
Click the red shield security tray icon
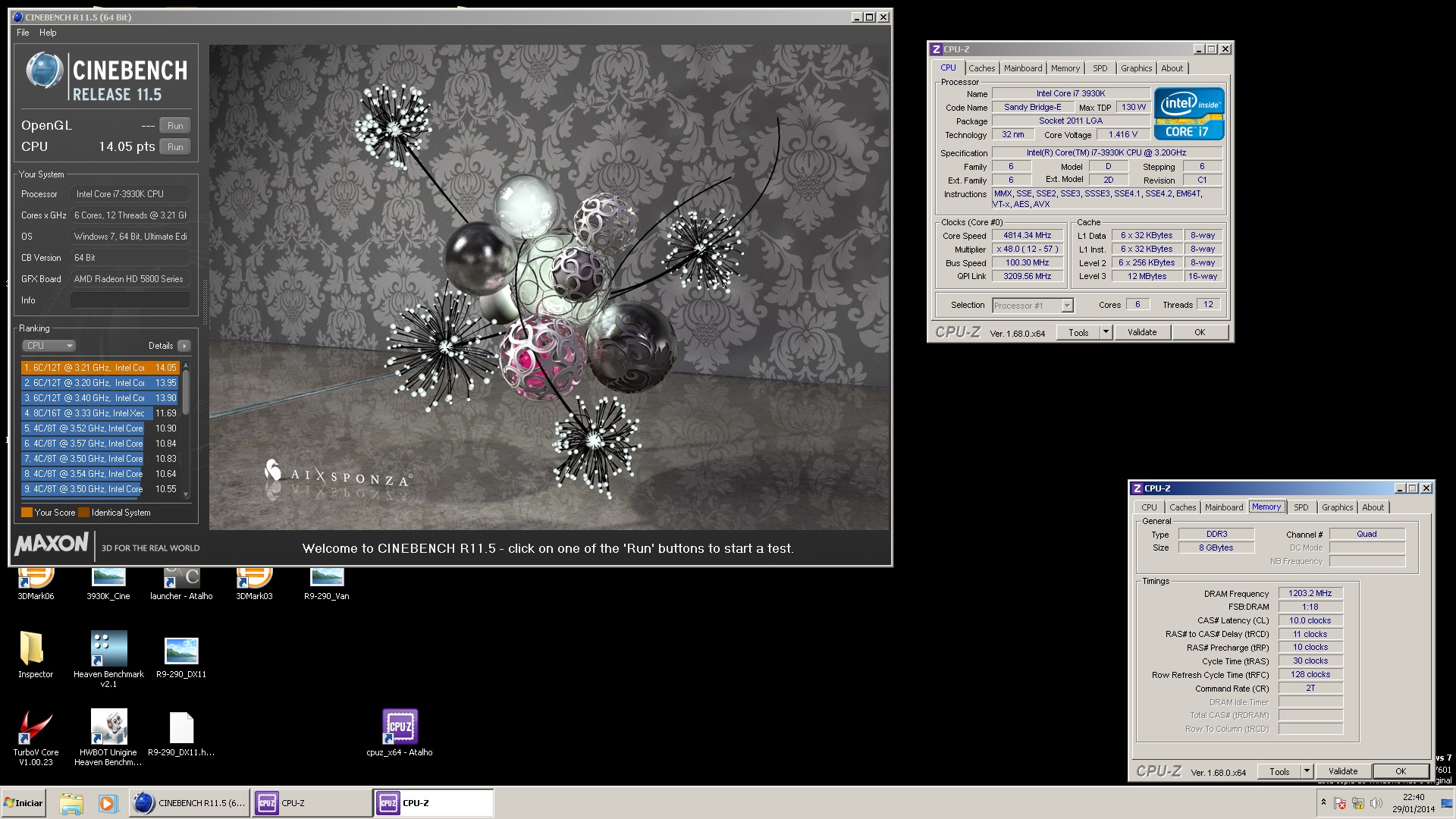[1340, 803]
